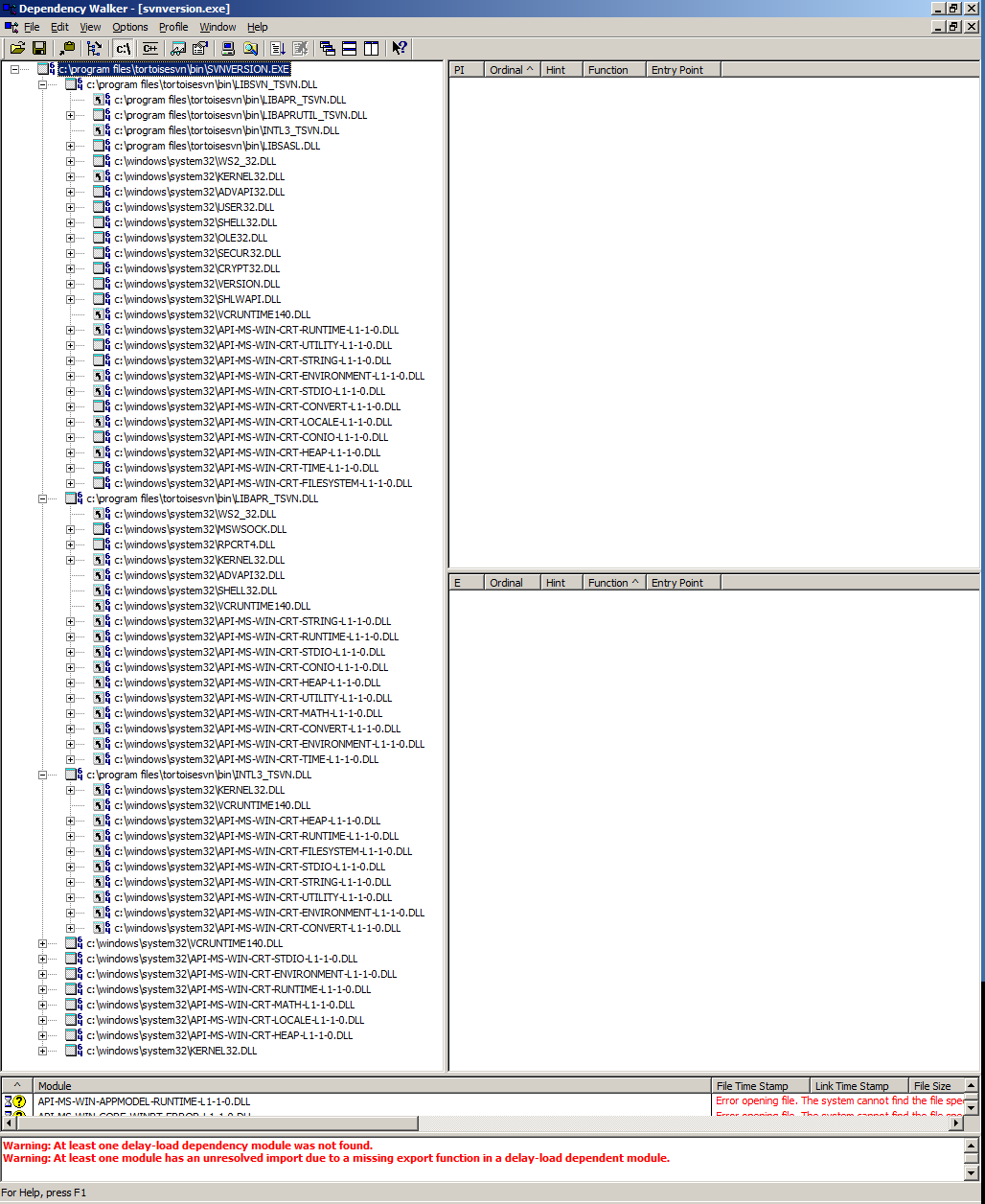Click module icon of SVNVERSION.EXE root node

coord(47,69)
